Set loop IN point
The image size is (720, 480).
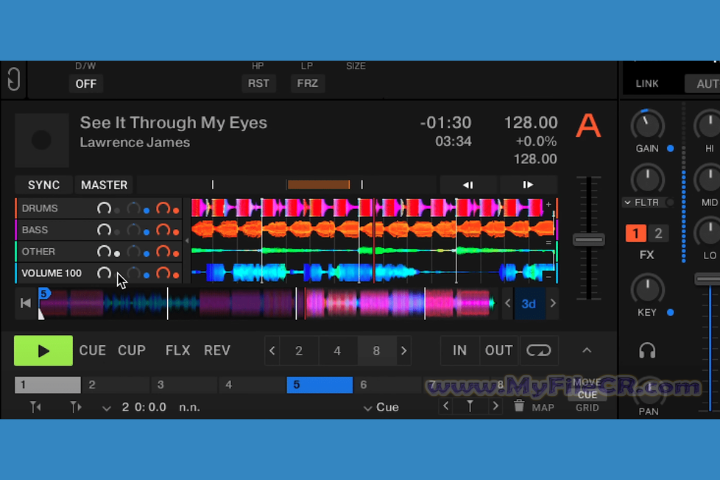460,350
